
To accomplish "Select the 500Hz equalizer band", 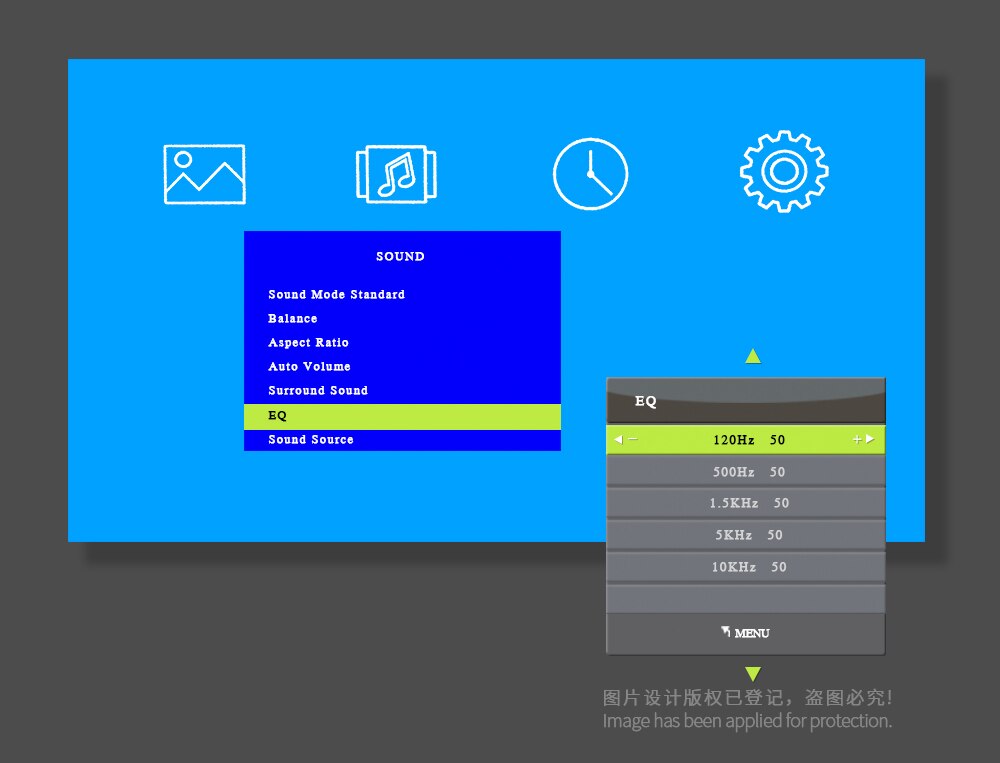I will coord(746,472).
